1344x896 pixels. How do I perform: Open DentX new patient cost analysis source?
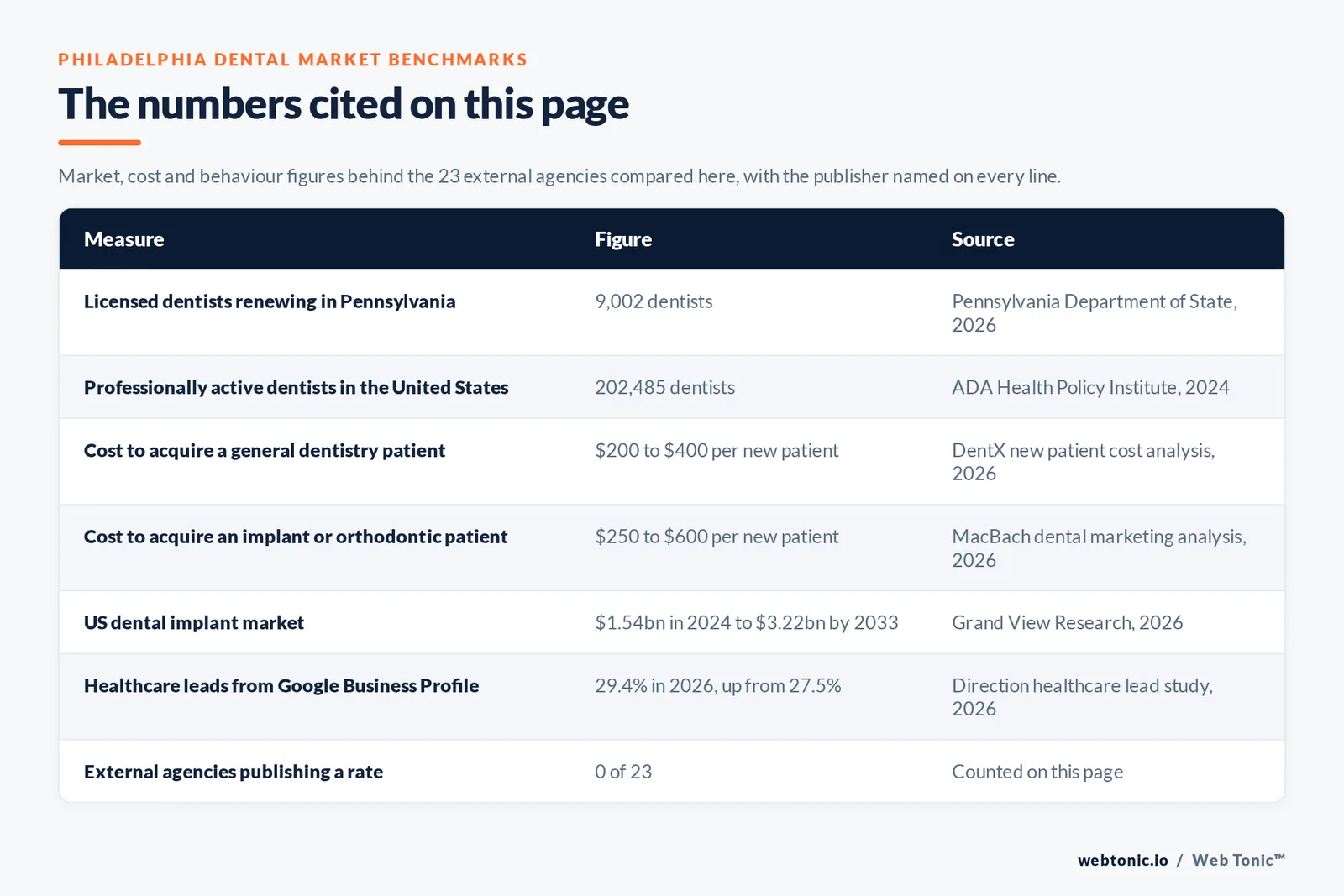[x=1084, y=462]
